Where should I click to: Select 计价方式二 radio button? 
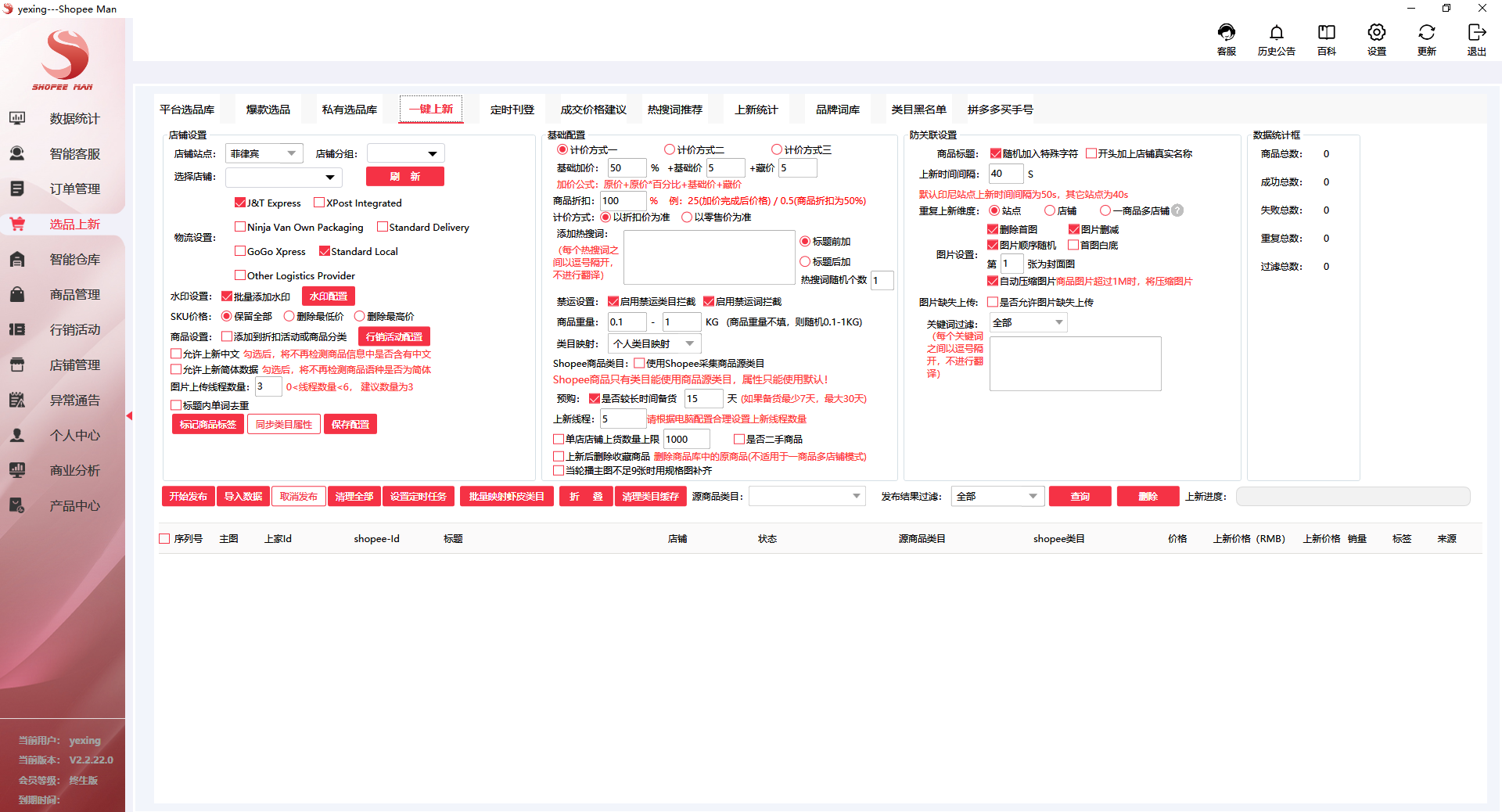670,149
